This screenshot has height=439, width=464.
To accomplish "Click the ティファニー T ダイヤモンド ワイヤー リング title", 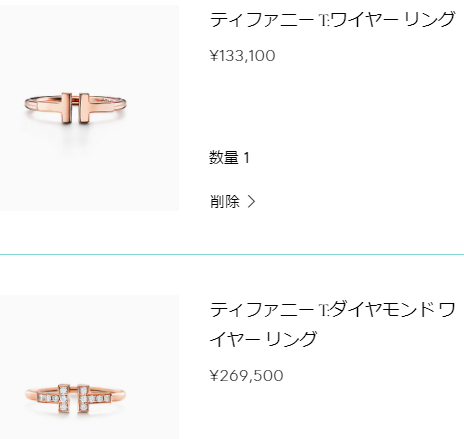I will coord(332,324).
